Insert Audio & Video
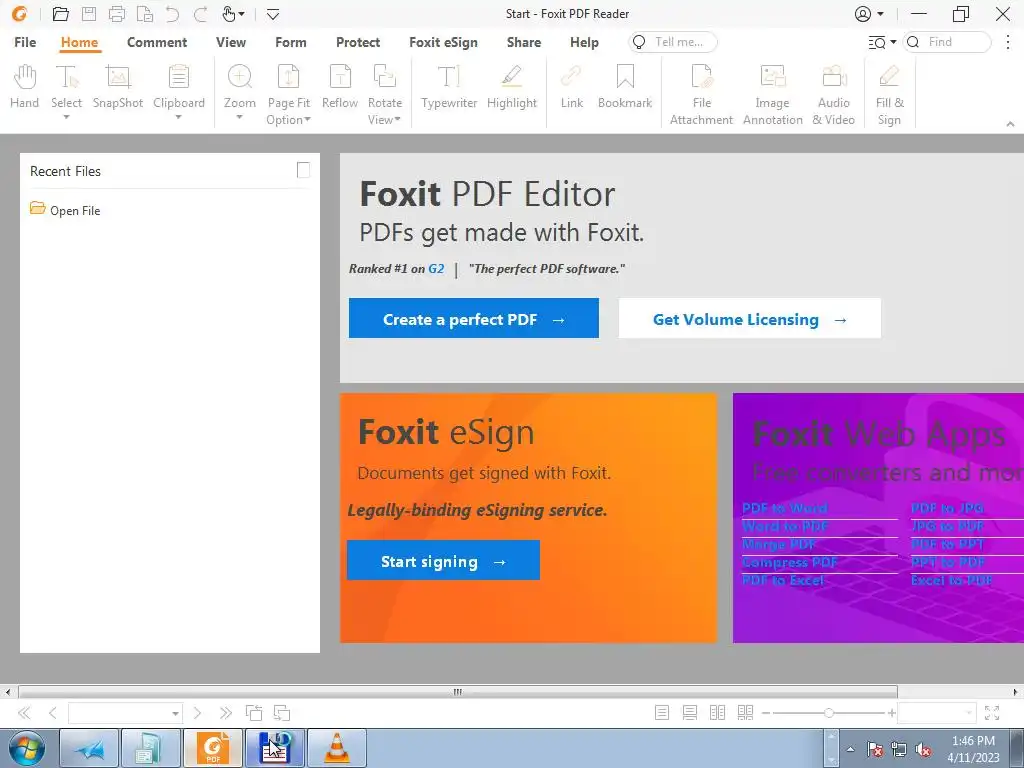 click(833, 95)
